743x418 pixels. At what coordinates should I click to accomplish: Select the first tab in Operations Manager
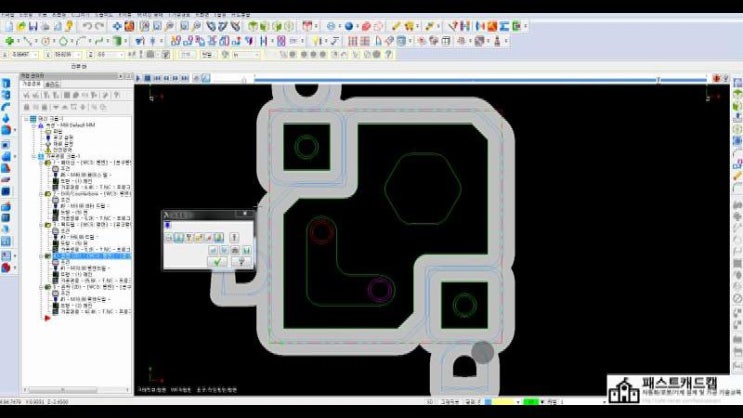[x=31, y=85]
